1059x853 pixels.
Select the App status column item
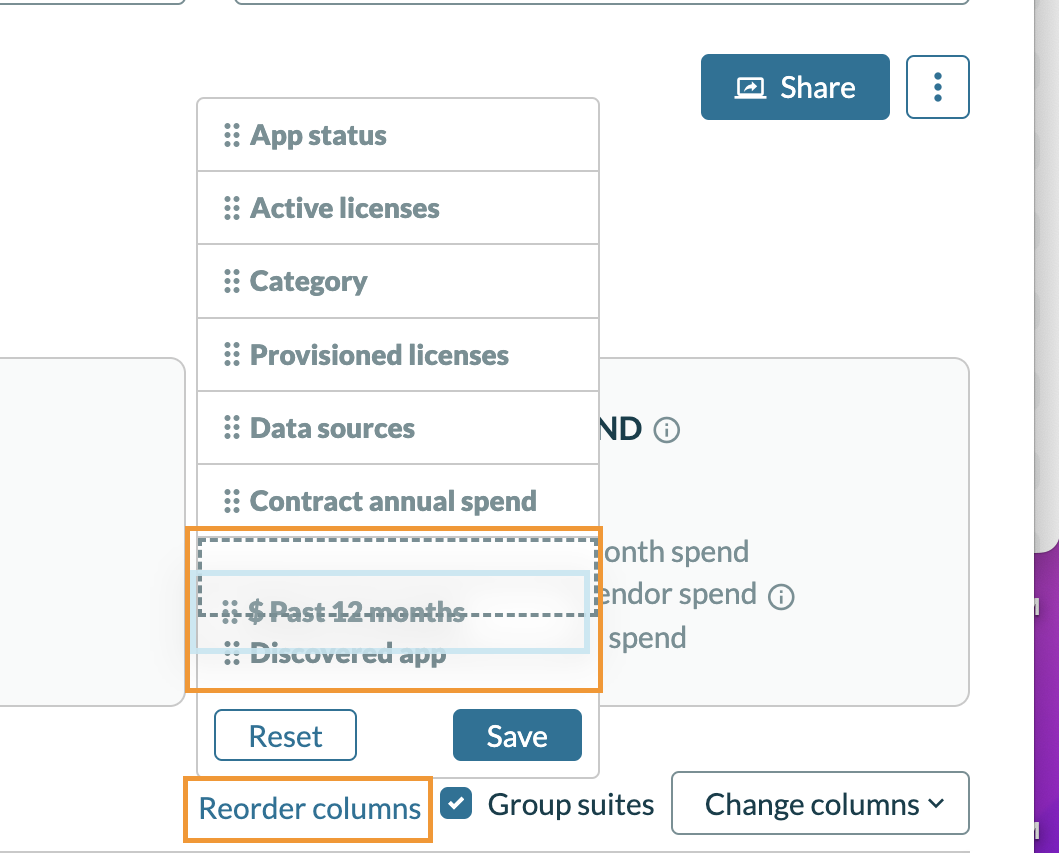pyautogui.click(x=318, y=135)
